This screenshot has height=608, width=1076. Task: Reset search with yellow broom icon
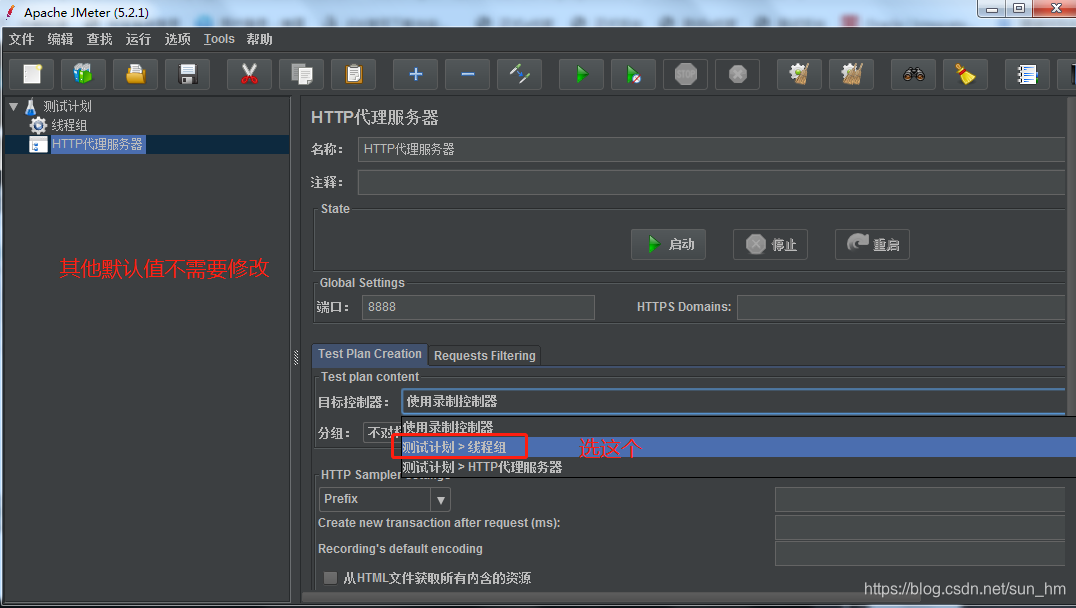click(x=966, y=74)
